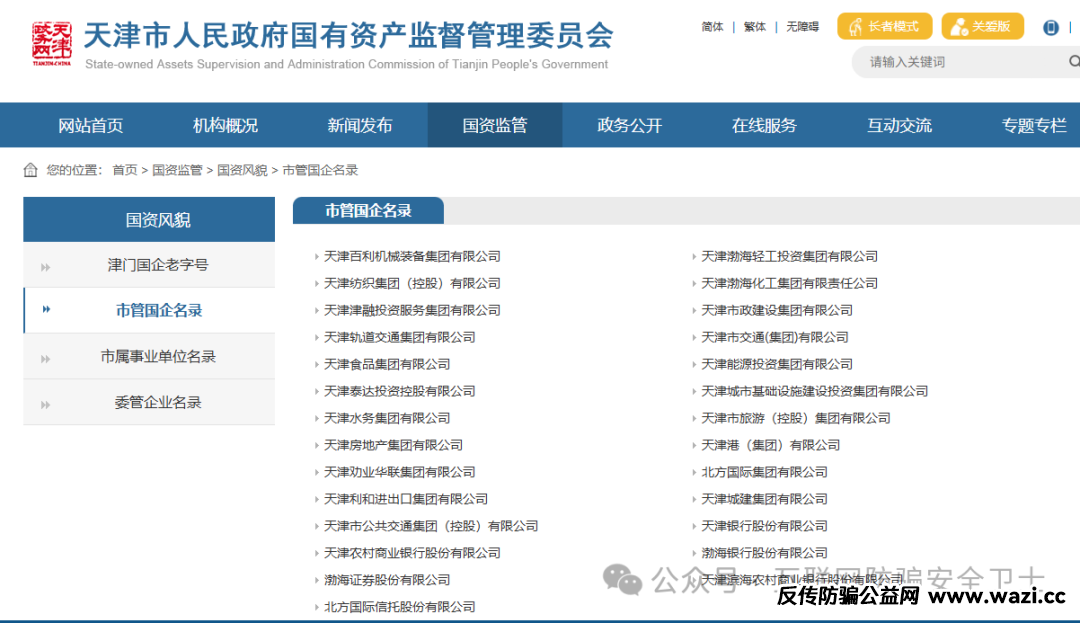Open 天津百利机械装备集团有限公司 link
Screen dimensions: 1080x623
pyautogui.click(x=412, y=256)
